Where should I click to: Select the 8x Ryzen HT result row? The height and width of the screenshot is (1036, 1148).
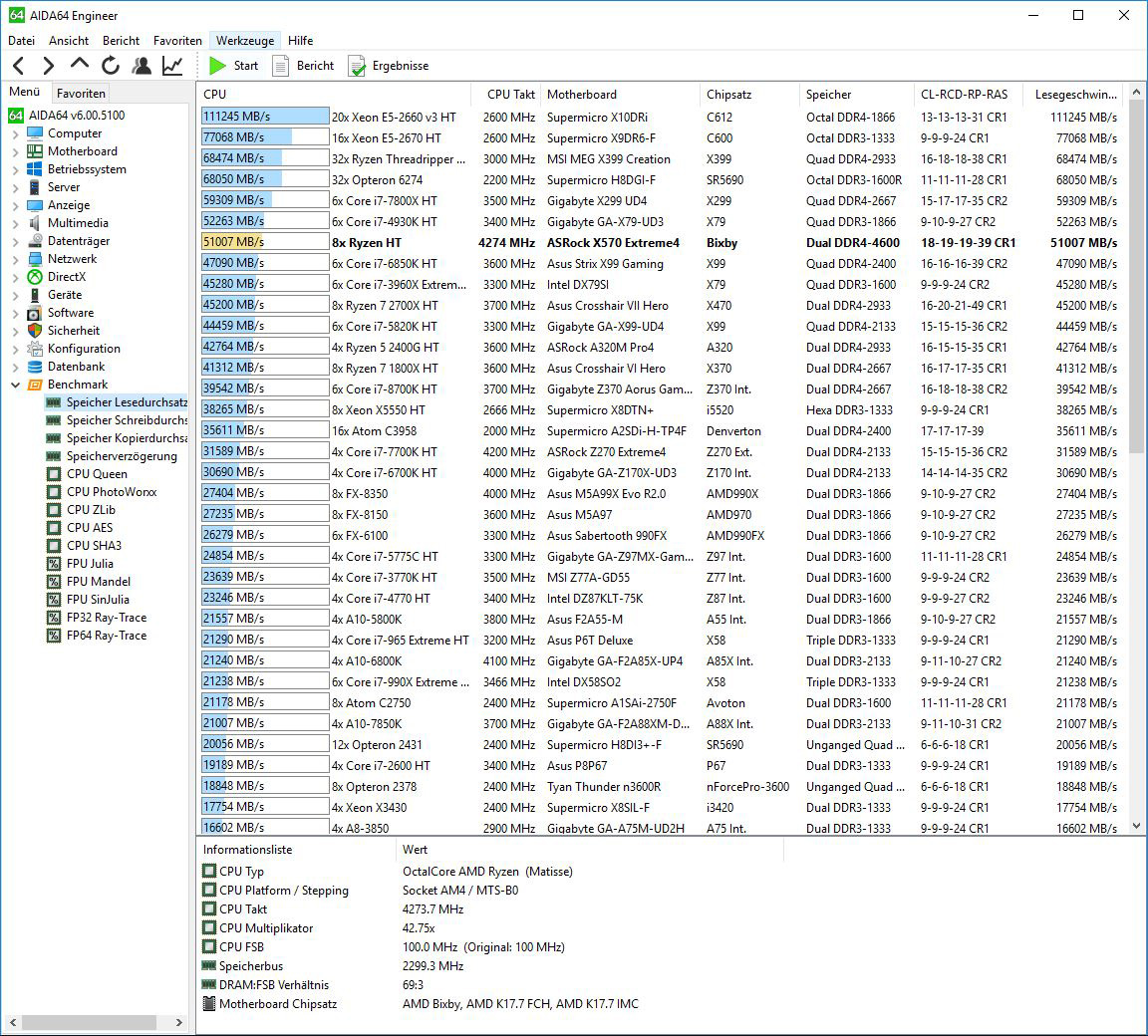pyautogui.click(x=662, y=242)
